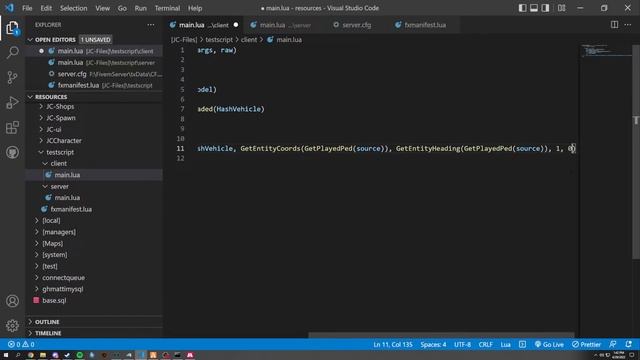
Task: Open the Run menu
Action: coord(140,8)
